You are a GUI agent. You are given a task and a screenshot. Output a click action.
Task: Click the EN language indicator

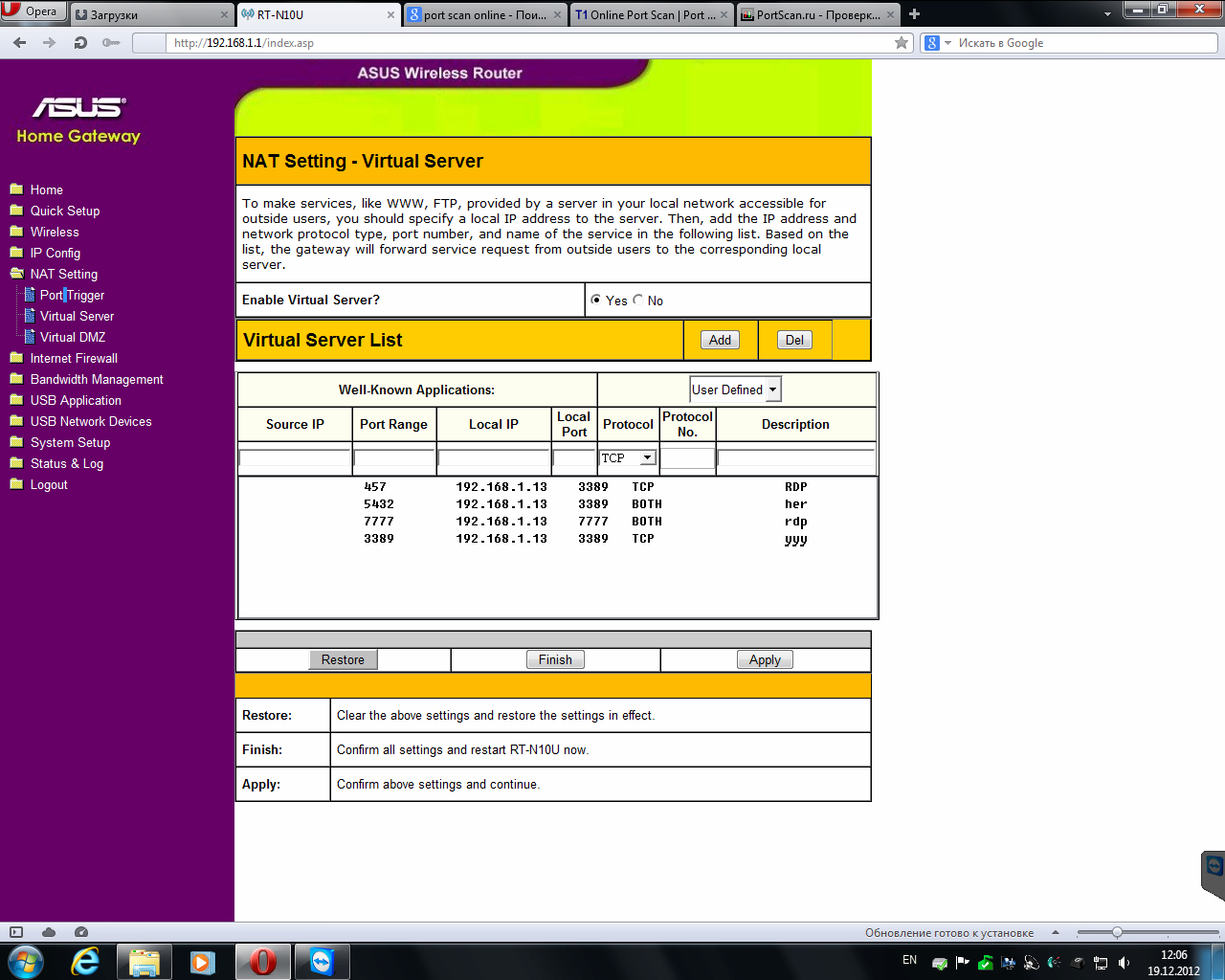point(909,960)
